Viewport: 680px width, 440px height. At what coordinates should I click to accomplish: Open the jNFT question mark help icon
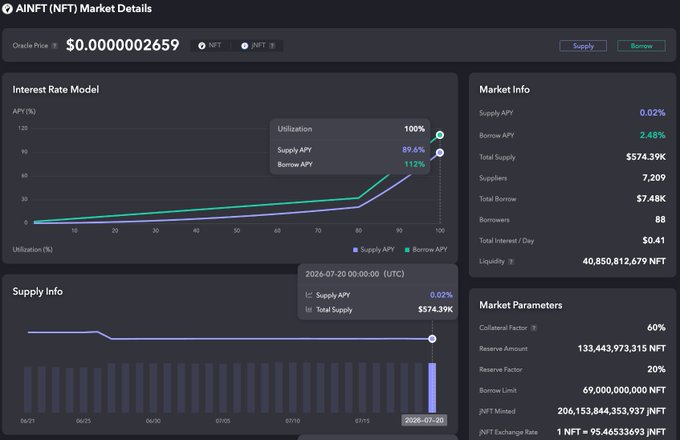[x=272, y=46]
